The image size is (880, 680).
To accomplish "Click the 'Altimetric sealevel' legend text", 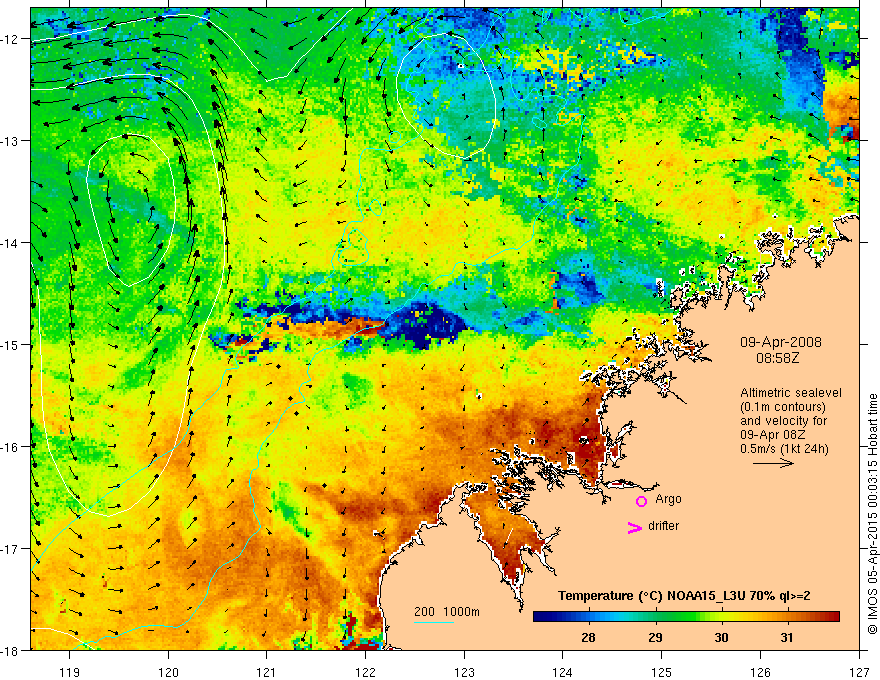I will [791, 393].
